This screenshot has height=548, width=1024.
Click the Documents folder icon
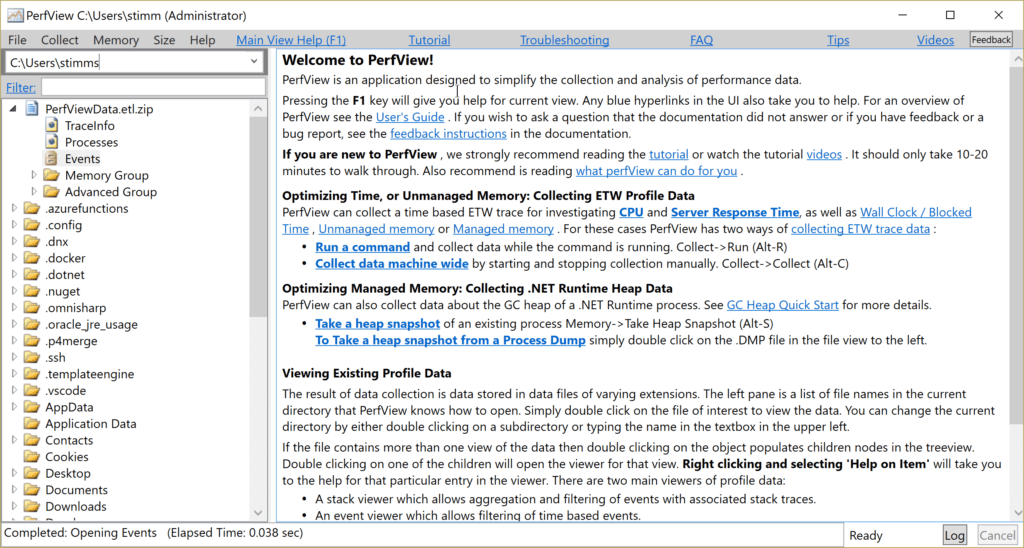pyautogui.click(x=32, y=490)
